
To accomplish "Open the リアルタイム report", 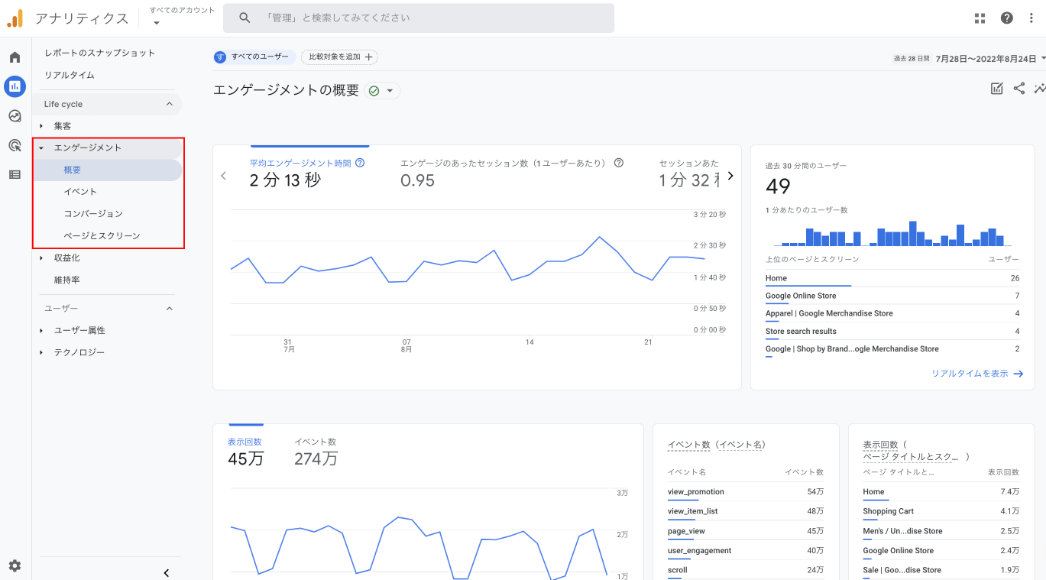I will (69, 75).
